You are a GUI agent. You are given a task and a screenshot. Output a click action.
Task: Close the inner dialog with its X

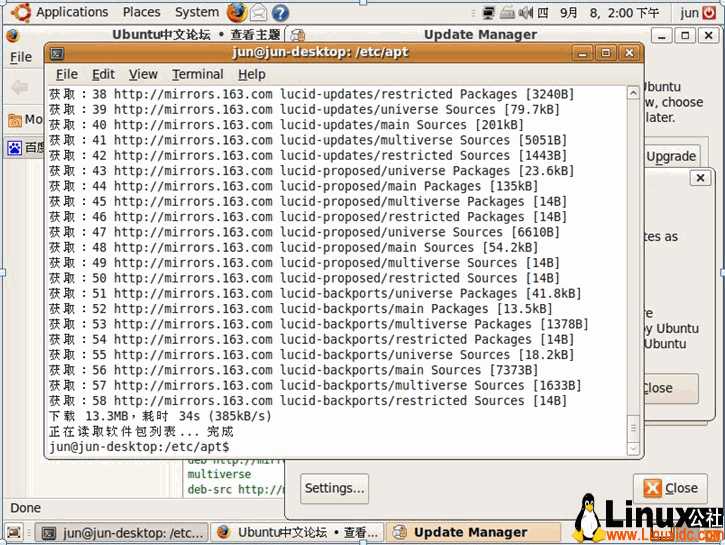click(700, 178)
